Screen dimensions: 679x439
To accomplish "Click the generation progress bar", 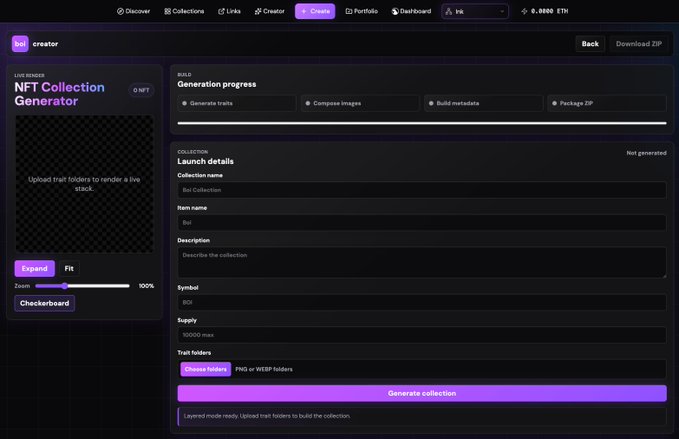I will [x=422, y=123].
